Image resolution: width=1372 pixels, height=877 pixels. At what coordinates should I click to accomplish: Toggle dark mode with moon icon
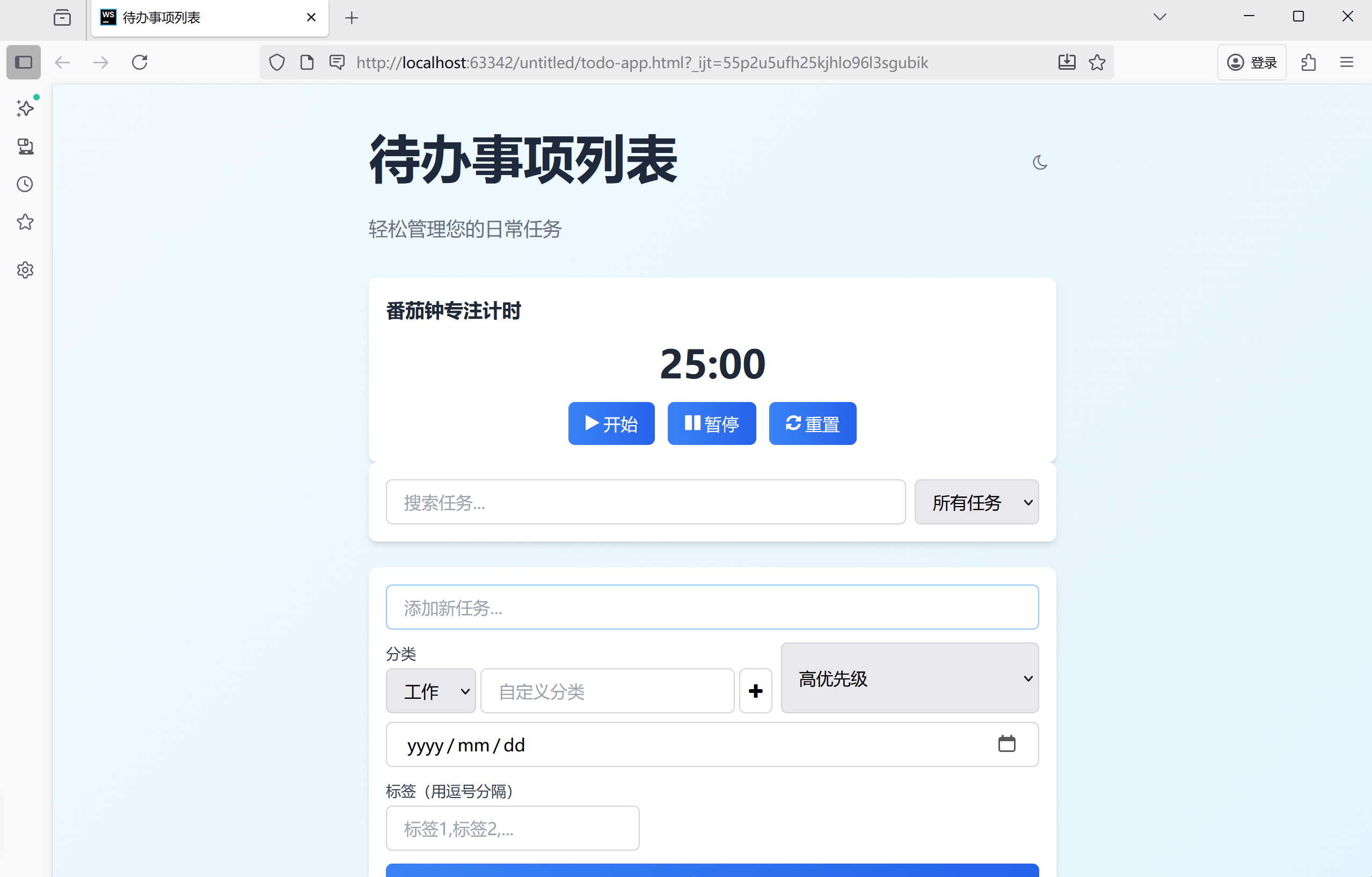tap(1039, 163)
